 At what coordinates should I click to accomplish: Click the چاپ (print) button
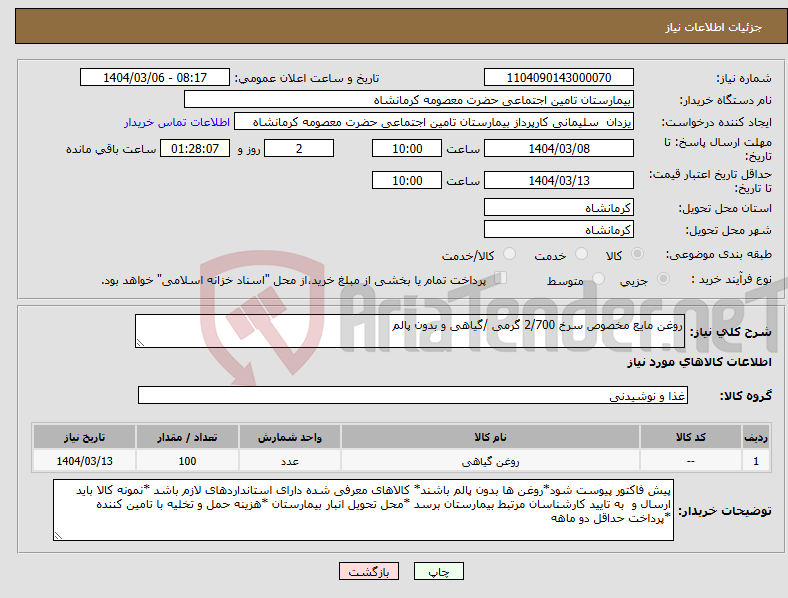click(x=438, y=571)
